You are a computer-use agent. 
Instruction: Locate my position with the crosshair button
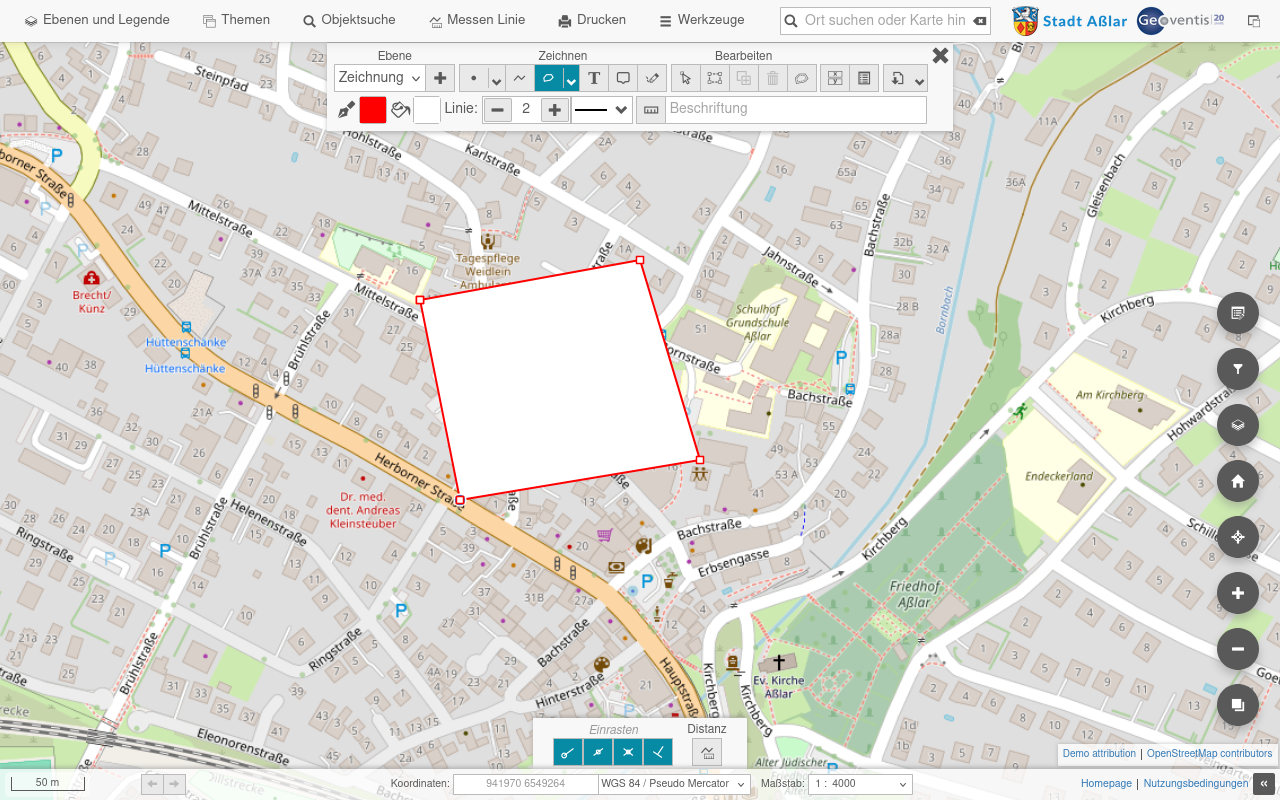point(1238,537)
